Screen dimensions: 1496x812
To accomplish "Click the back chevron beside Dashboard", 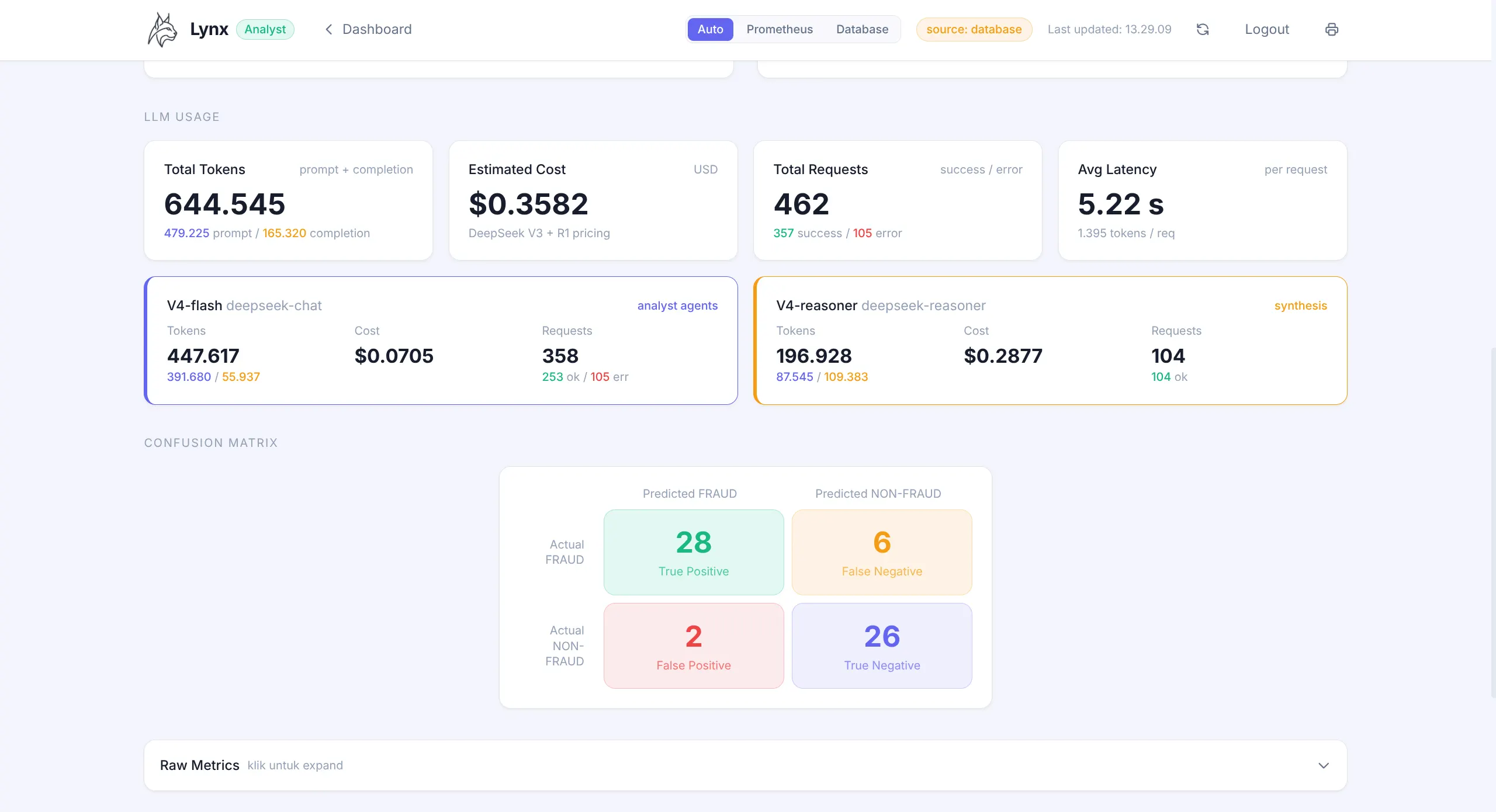I will click(329, 29).
